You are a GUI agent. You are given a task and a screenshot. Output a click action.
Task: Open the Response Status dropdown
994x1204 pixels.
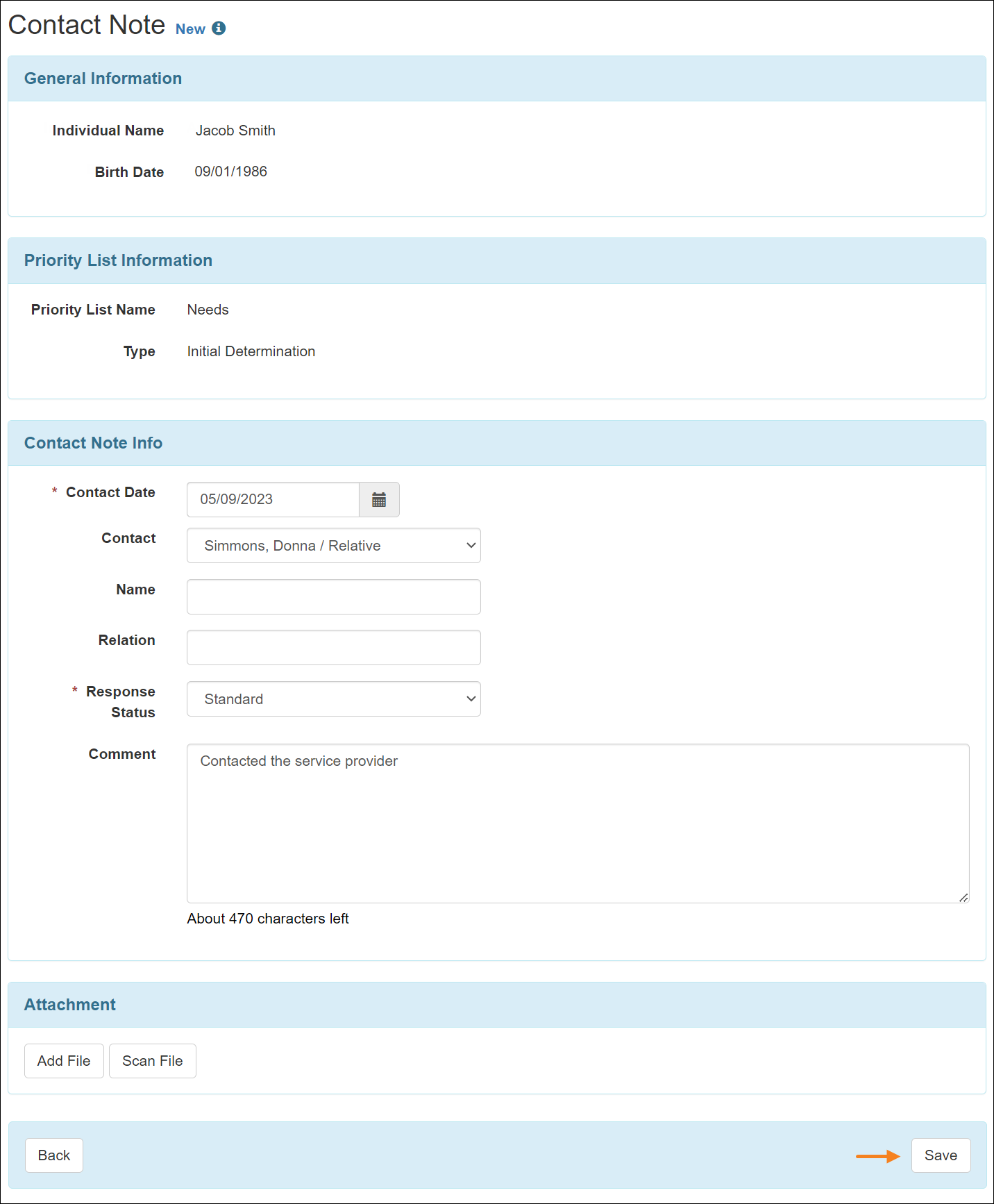pyautogui.click(x=333, y=699)
